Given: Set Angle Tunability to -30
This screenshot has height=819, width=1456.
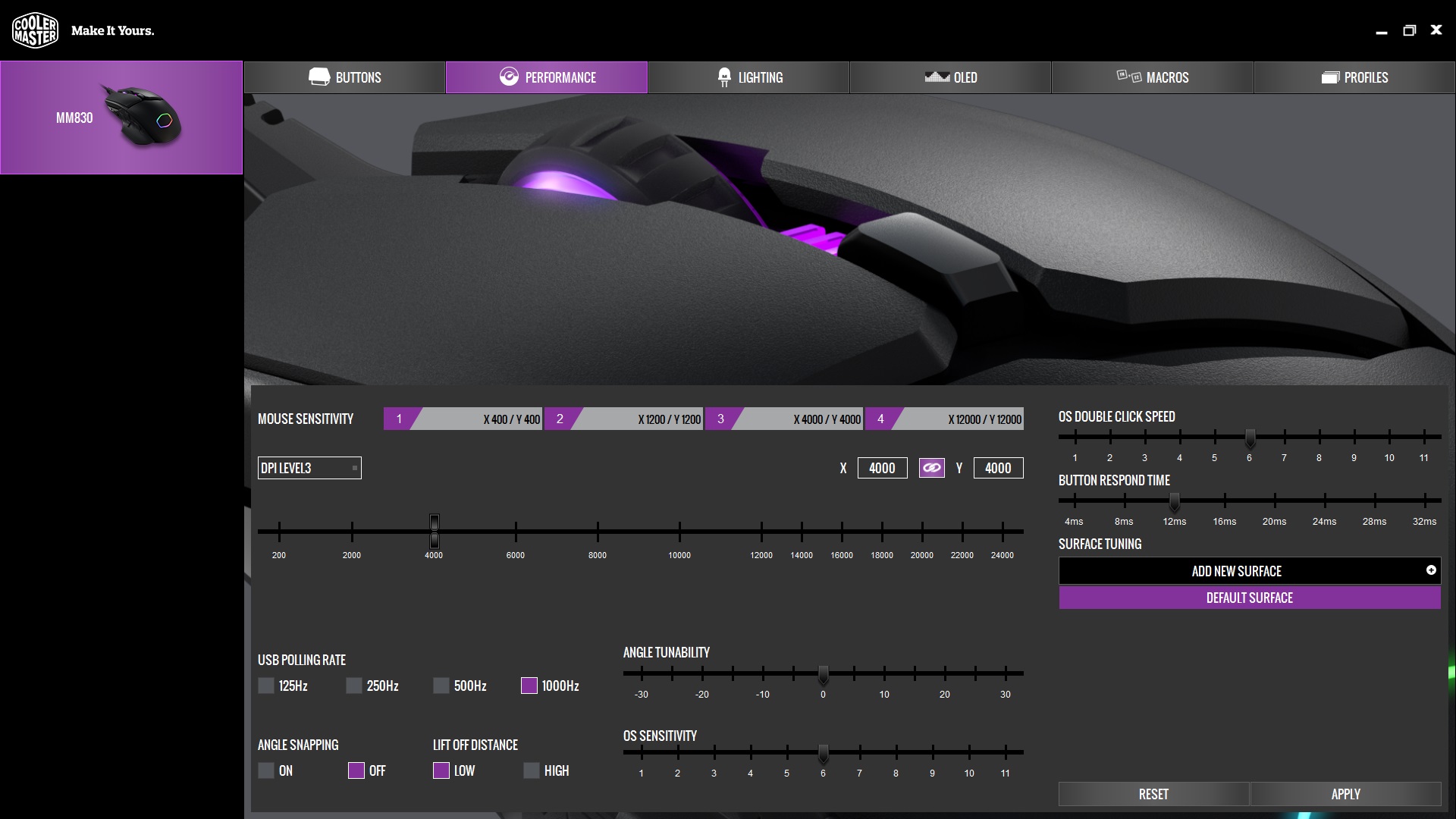Looking at the screenshot, I should [x=642, y=673].
